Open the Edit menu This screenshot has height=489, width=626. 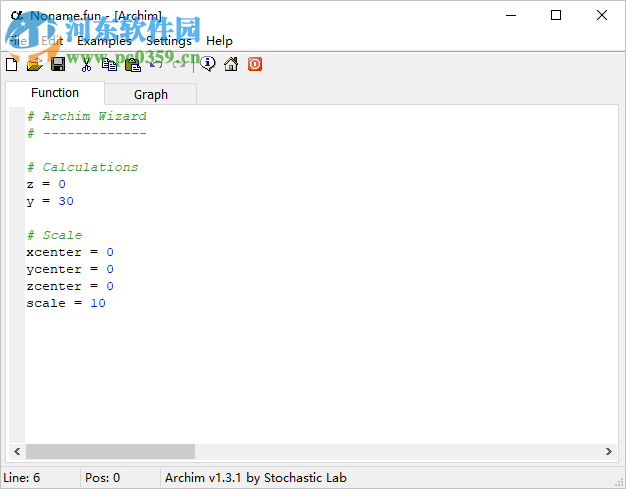tap(52, 41)
